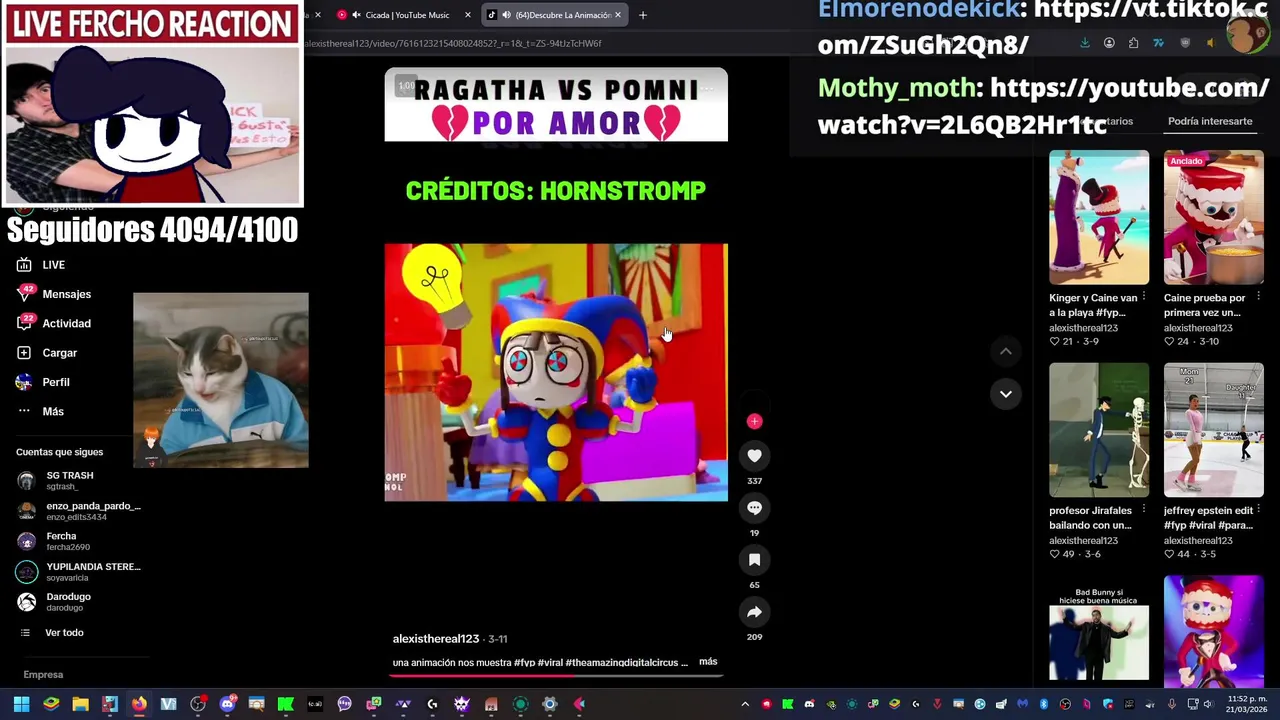Click Cargar to upload a video
This screenshot has width=1280, height=720.
(x=47, y=353)
